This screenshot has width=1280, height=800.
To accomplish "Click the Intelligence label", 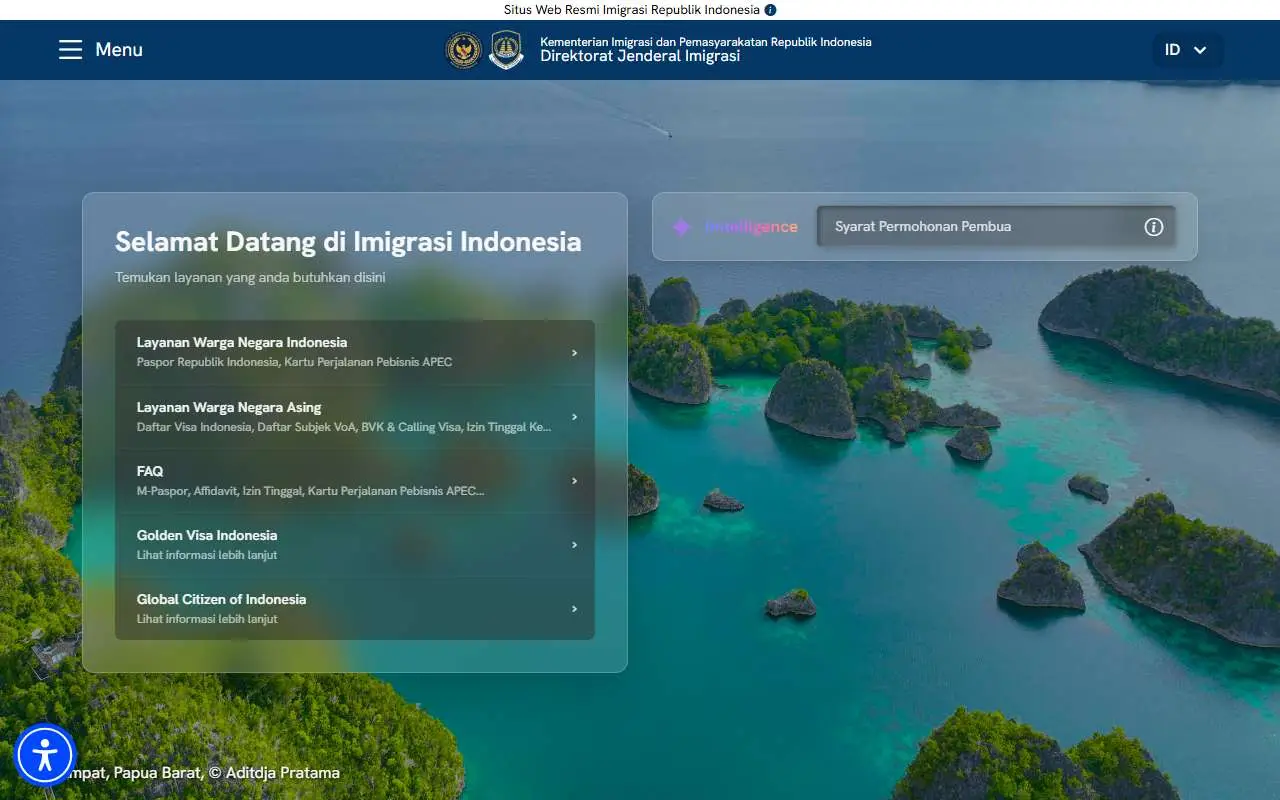I will click(751, 227).
